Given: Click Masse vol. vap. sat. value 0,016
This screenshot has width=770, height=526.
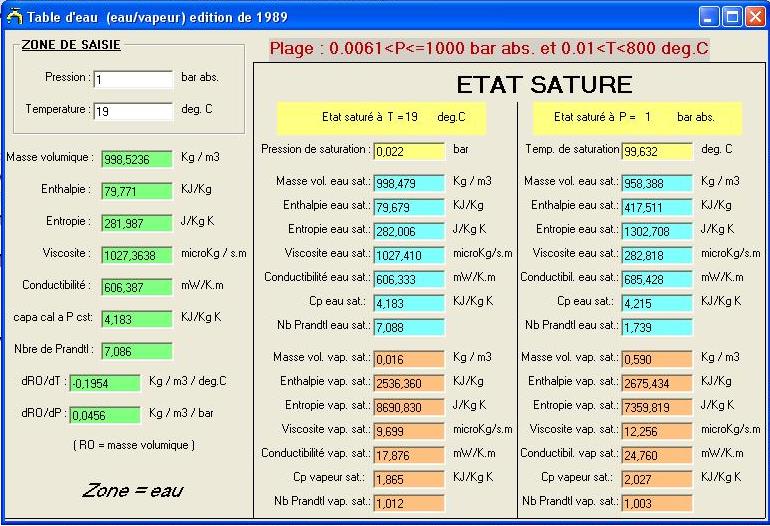Looking at the screenshot, I should tap(409, 359).
